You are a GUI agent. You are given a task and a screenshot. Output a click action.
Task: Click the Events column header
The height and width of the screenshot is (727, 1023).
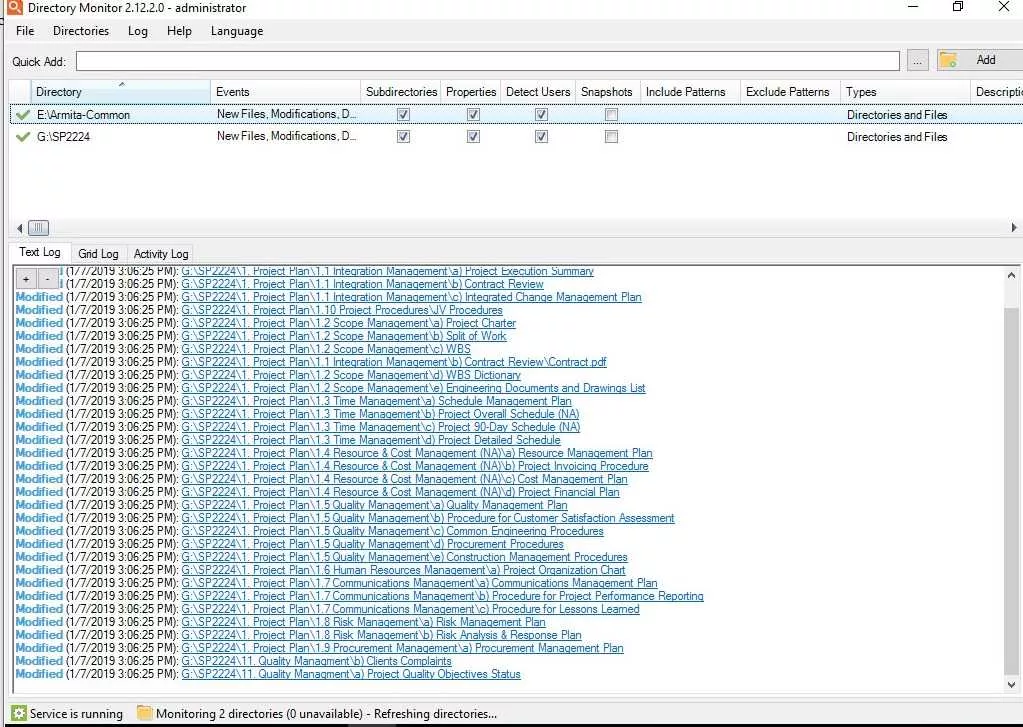(286, 92)
